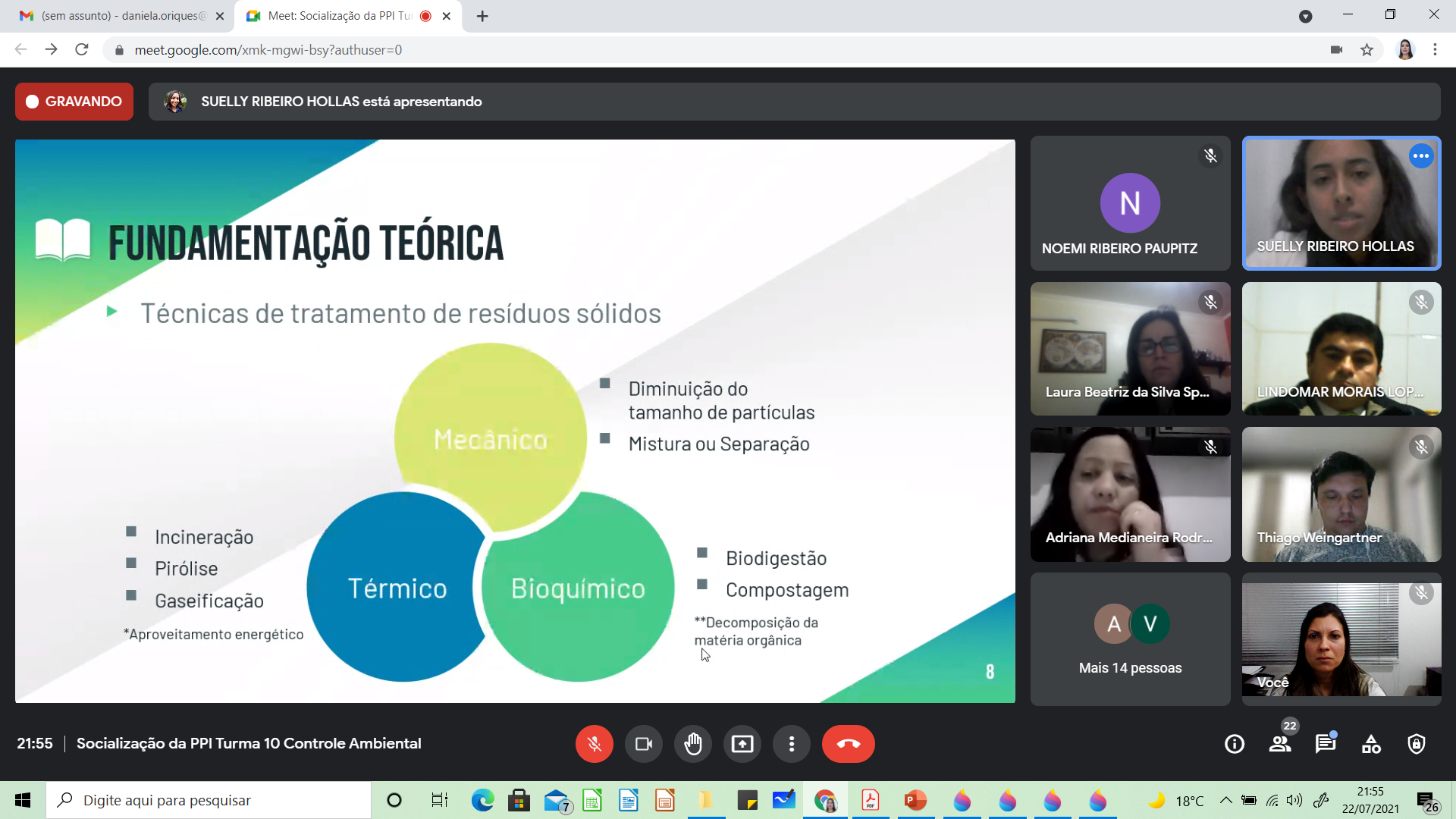Screen dimensions: 1456x819
Task: Open the meeting details info icon
Action: (1234, 744)
